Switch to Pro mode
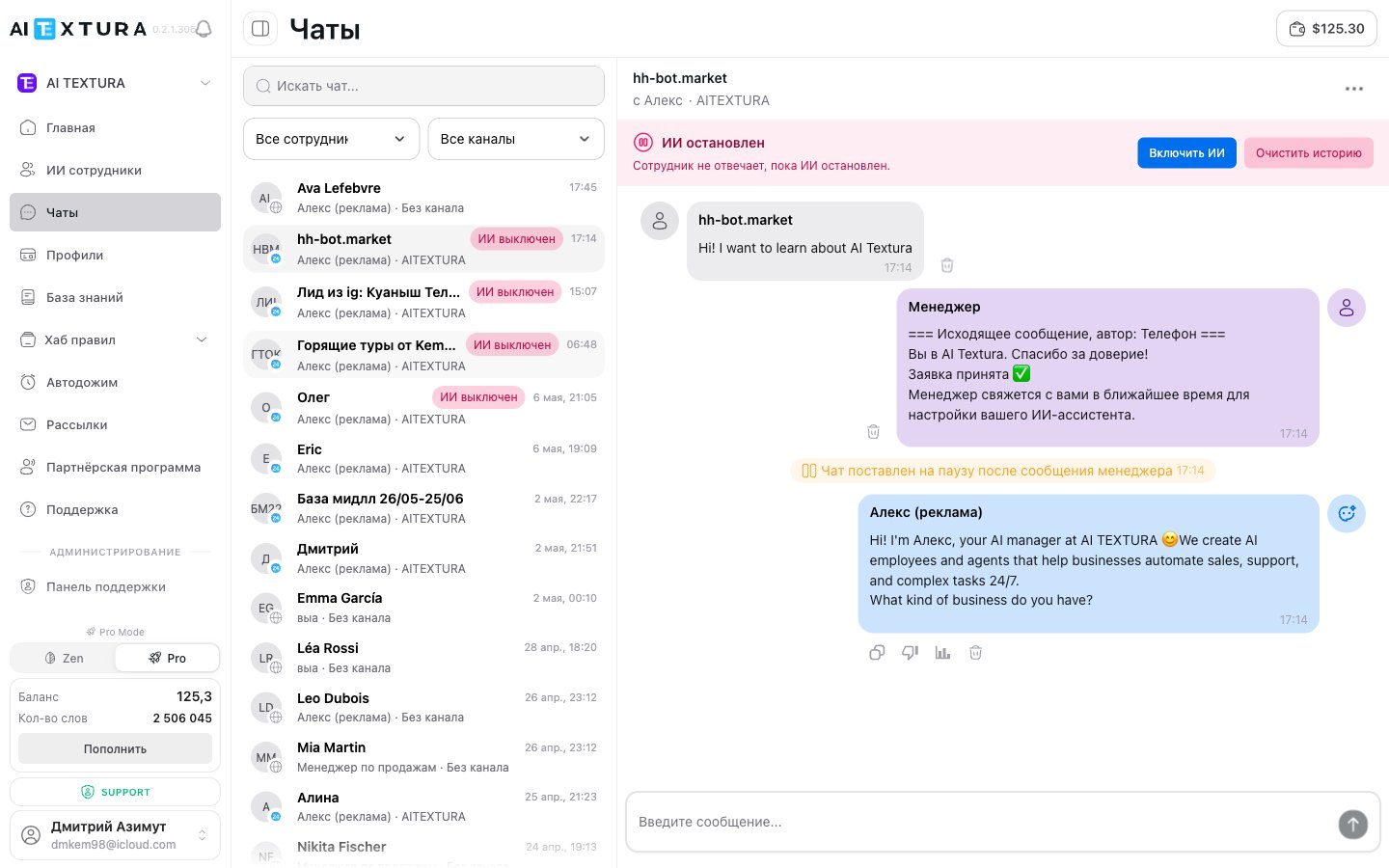The height and width of the screenshot is (868, 1389). [x=167, y=658]
